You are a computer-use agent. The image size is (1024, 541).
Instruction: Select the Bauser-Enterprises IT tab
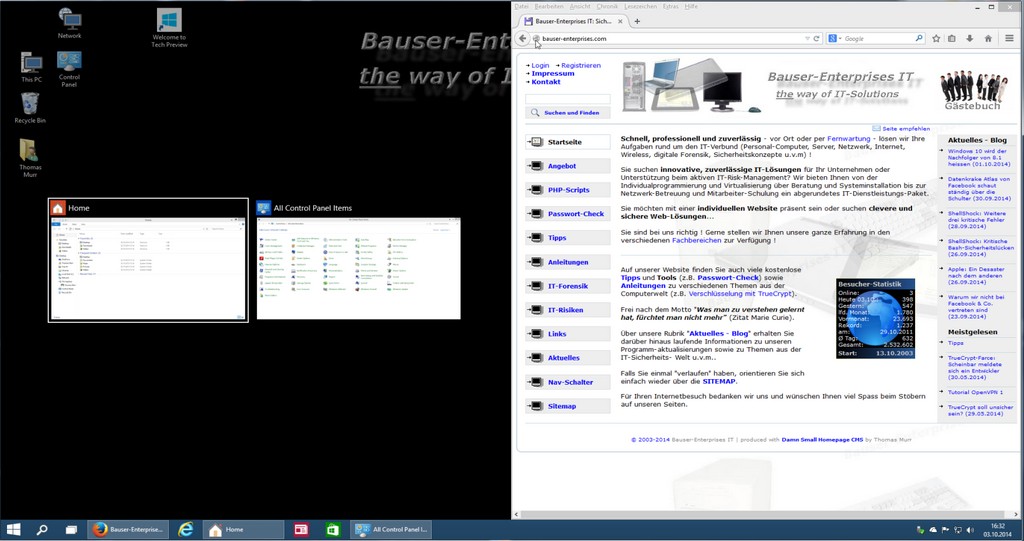[x=573, y=21]
